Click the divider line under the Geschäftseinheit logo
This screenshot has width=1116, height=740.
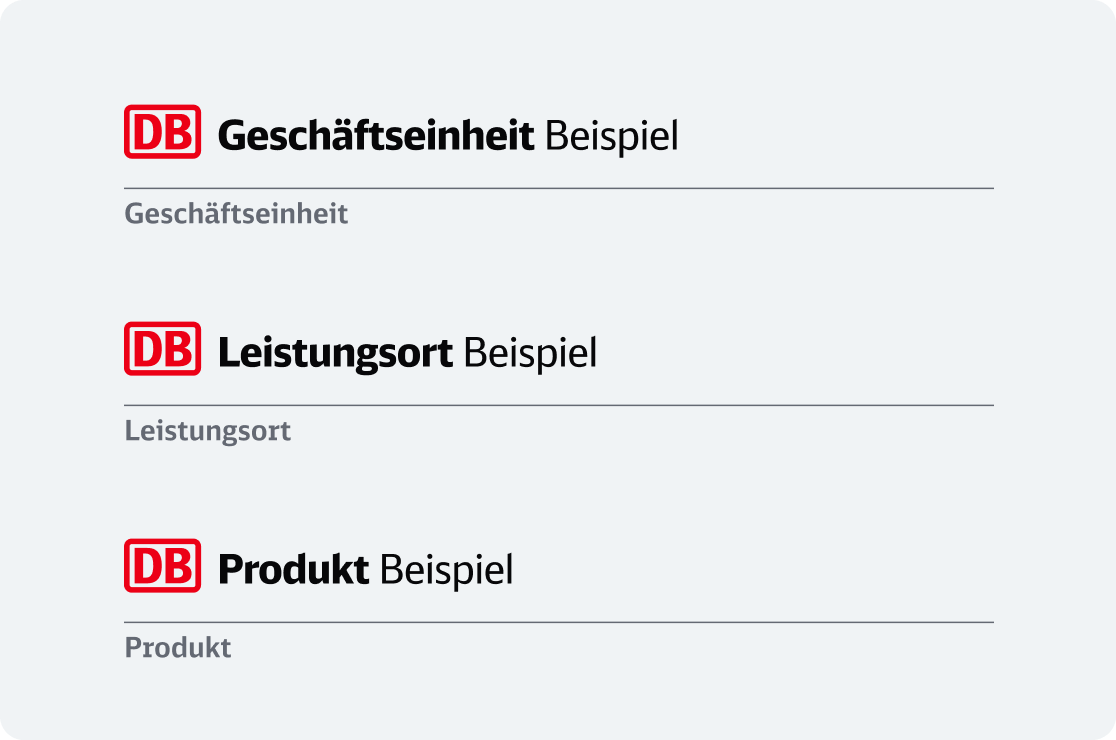[x=559, y=189]
